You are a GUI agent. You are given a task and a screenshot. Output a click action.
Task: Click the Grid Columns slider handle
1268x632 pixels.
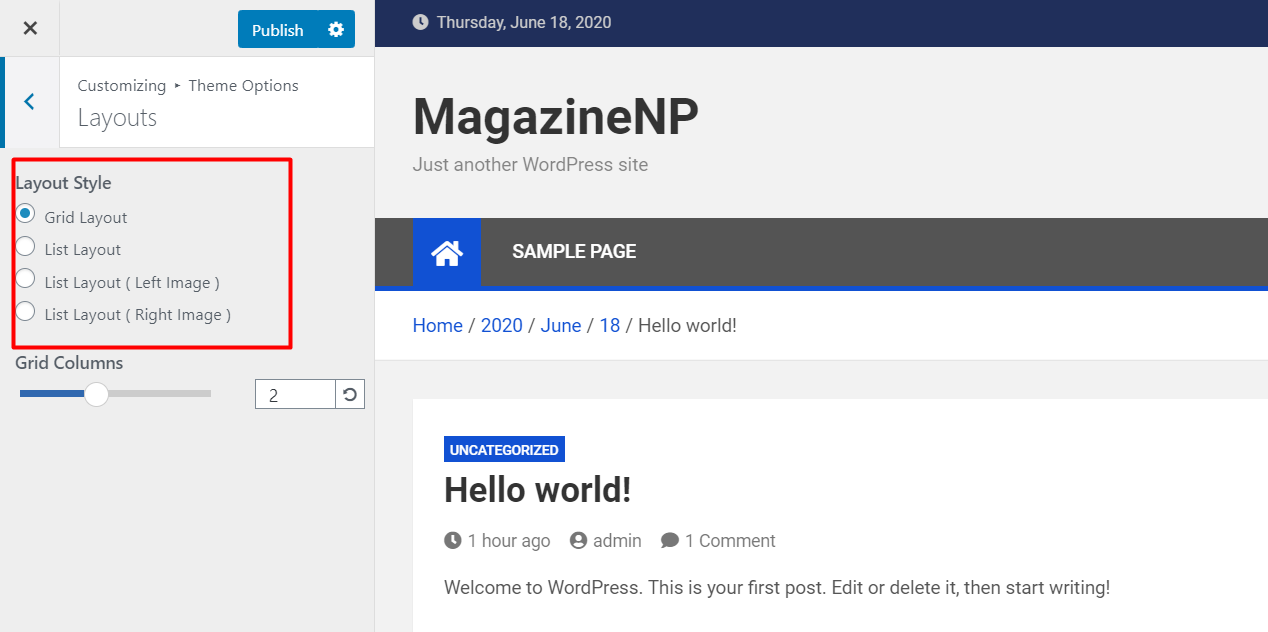pos(96,394)
